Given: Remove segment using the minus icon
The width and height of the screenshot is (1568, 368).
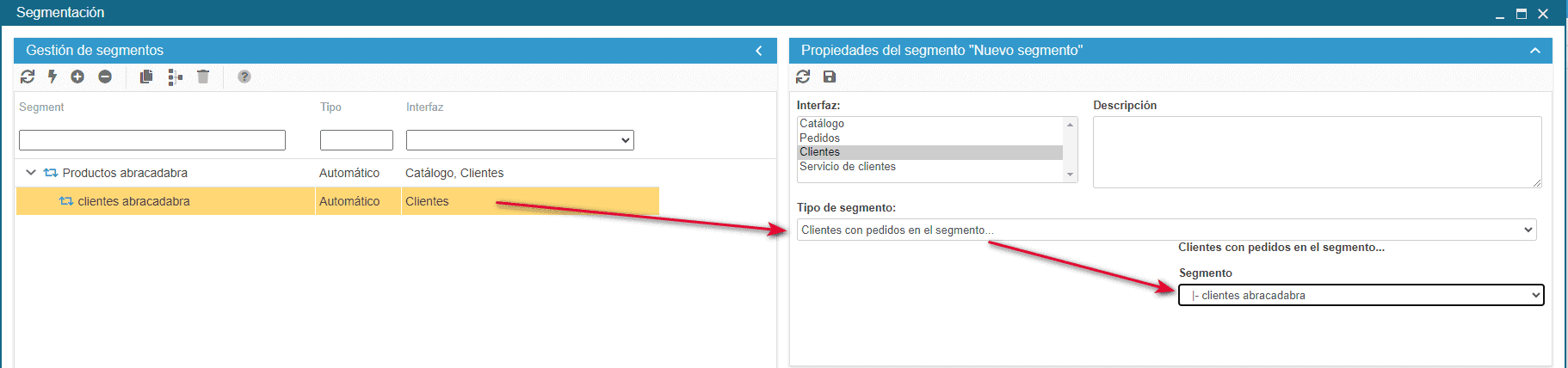Looking at the screenshot, I should [105, 77].
